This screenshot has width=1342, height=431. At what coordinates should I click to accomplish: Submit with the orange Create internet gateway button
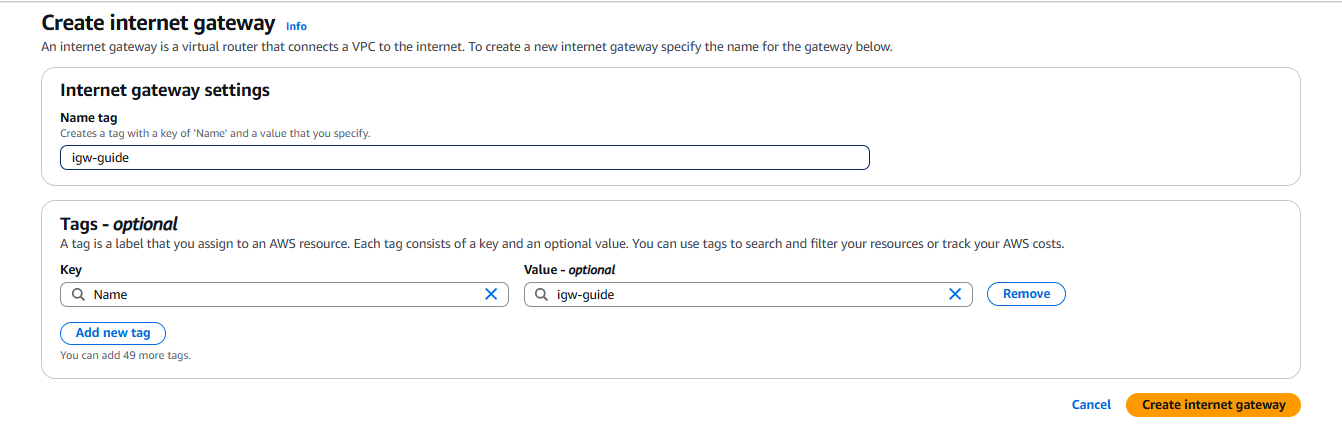coord(1213,405)
